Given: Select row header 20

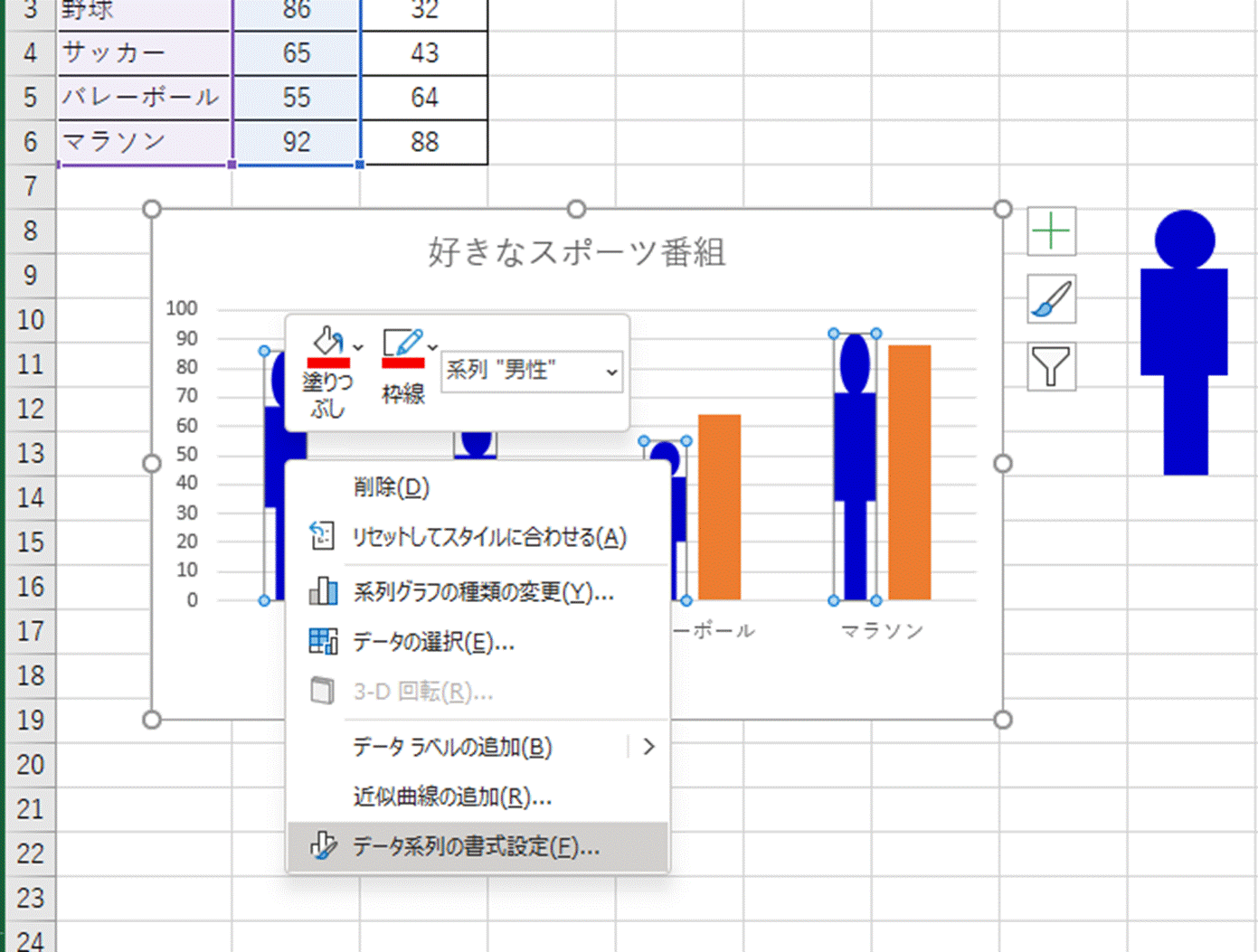Looking at the screenshot, I should click(x=30, y=765).
